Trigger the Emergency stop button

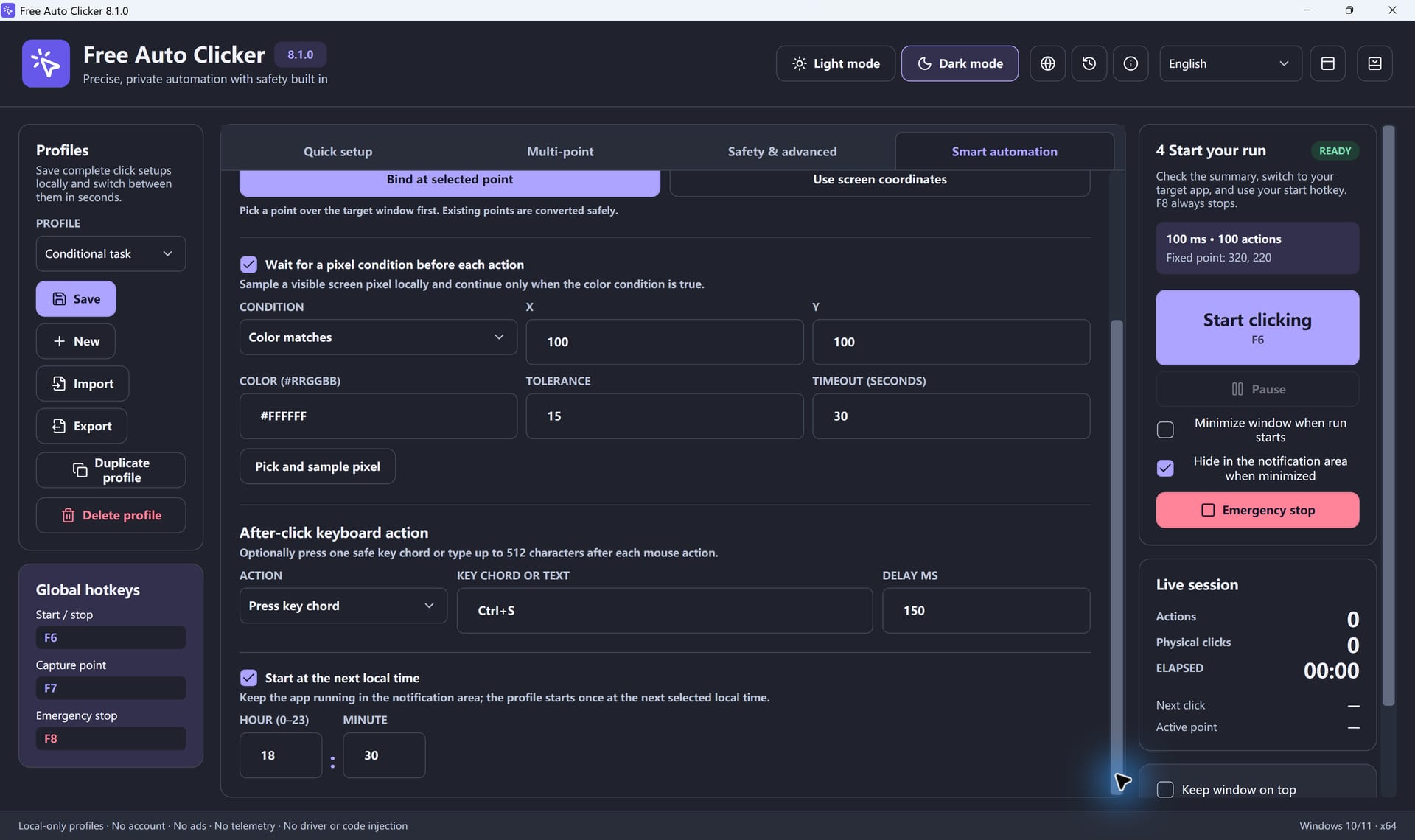click(x=1257, y=510)
